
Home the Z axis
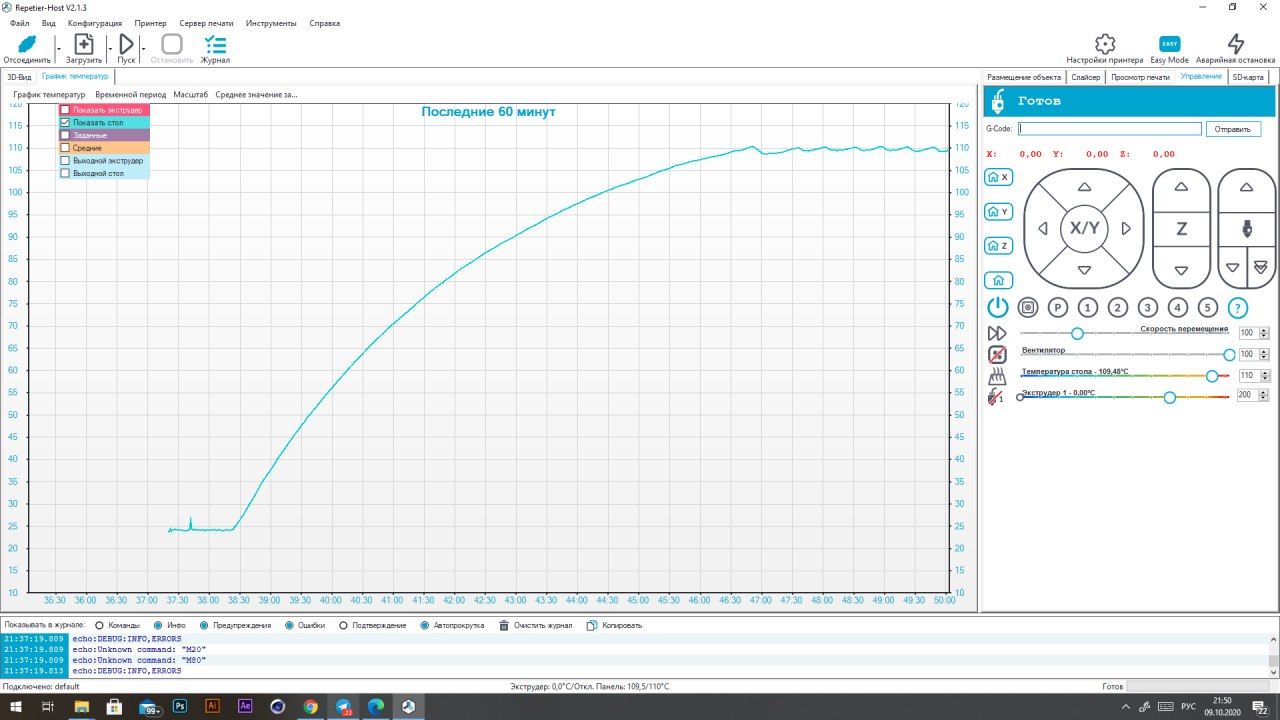[998, 246]
